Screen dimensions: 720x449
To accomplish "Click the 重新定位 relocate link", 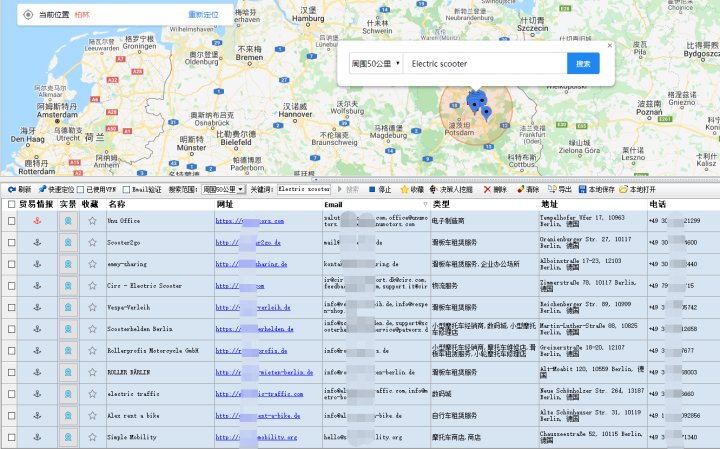I will tap(203, 15).
